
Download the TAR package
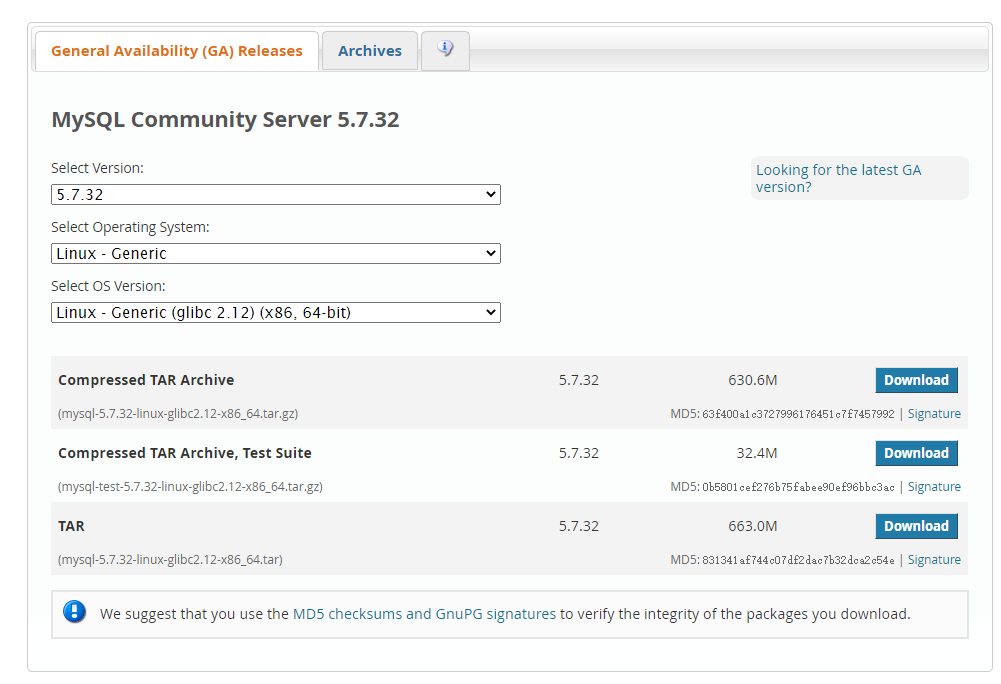click(916, 526)
